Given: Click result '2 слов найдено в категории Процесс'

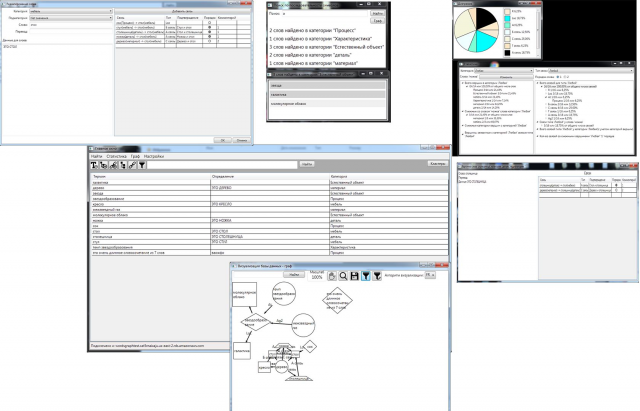Looking at the screenshot, I should point(313,30).
